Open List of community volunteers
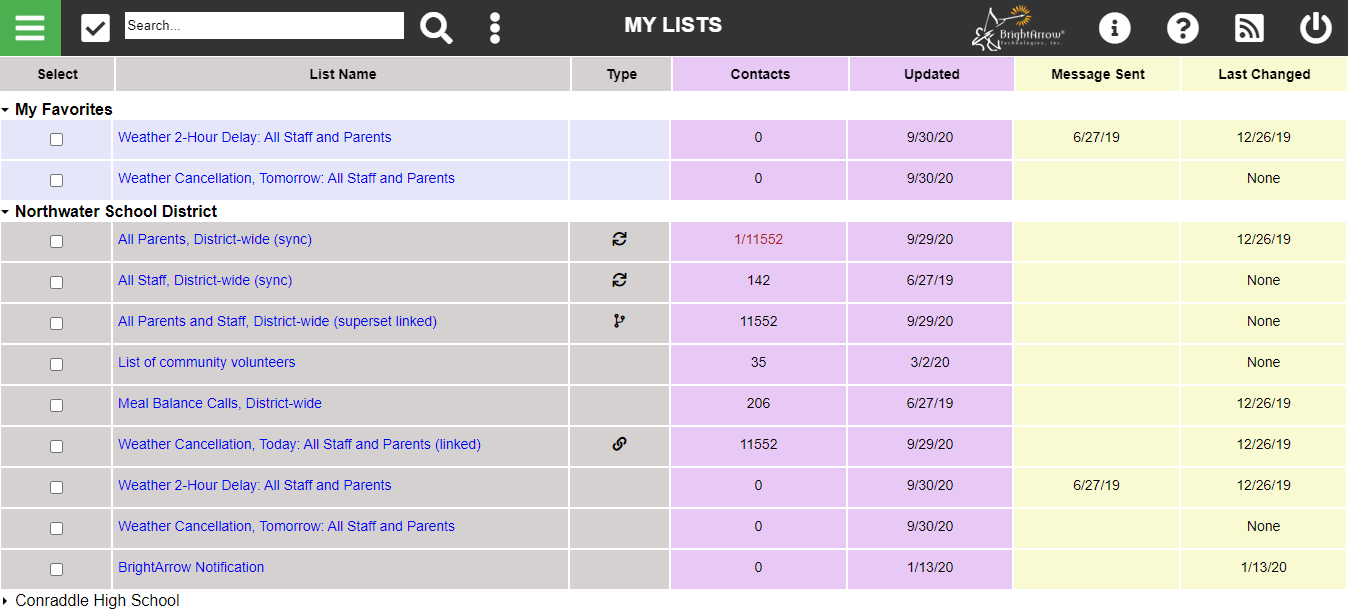This screenshot has height=614, width=1348. click(207, 362)
